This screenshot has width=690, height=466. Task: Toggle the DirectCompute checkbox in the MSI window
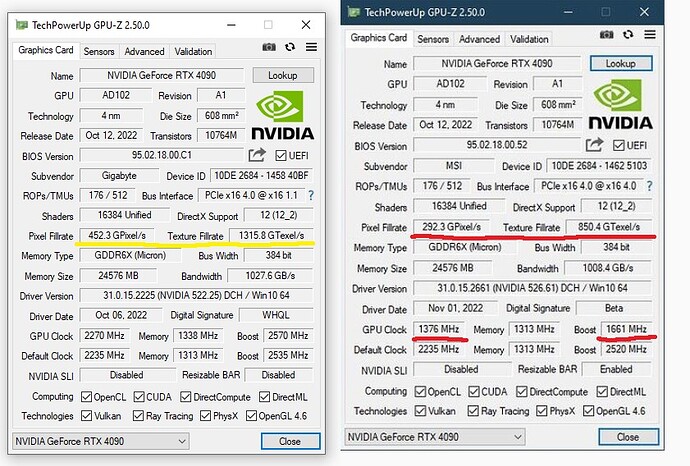pyautogui.click(x=522, y=392)
